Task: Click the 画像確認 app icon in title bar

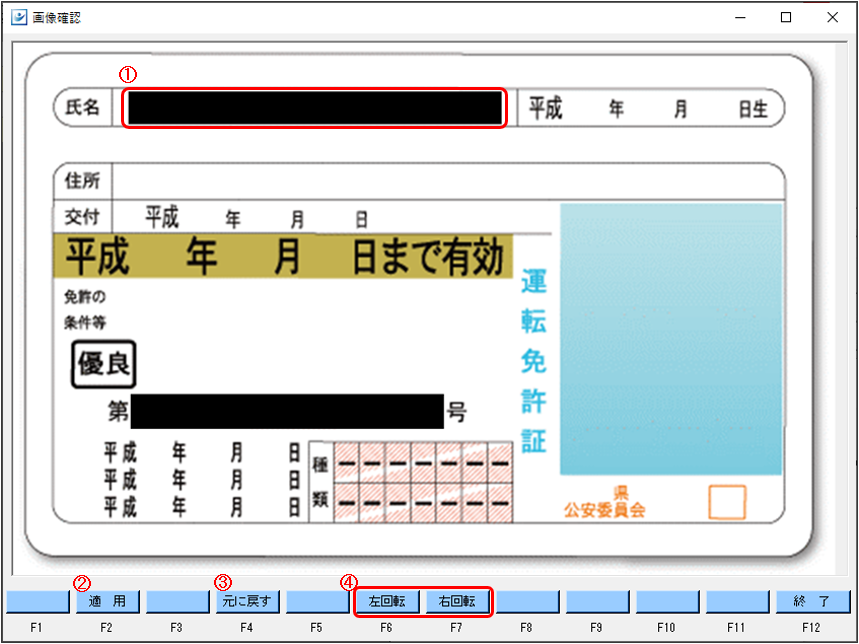Action: pos(18,18)
